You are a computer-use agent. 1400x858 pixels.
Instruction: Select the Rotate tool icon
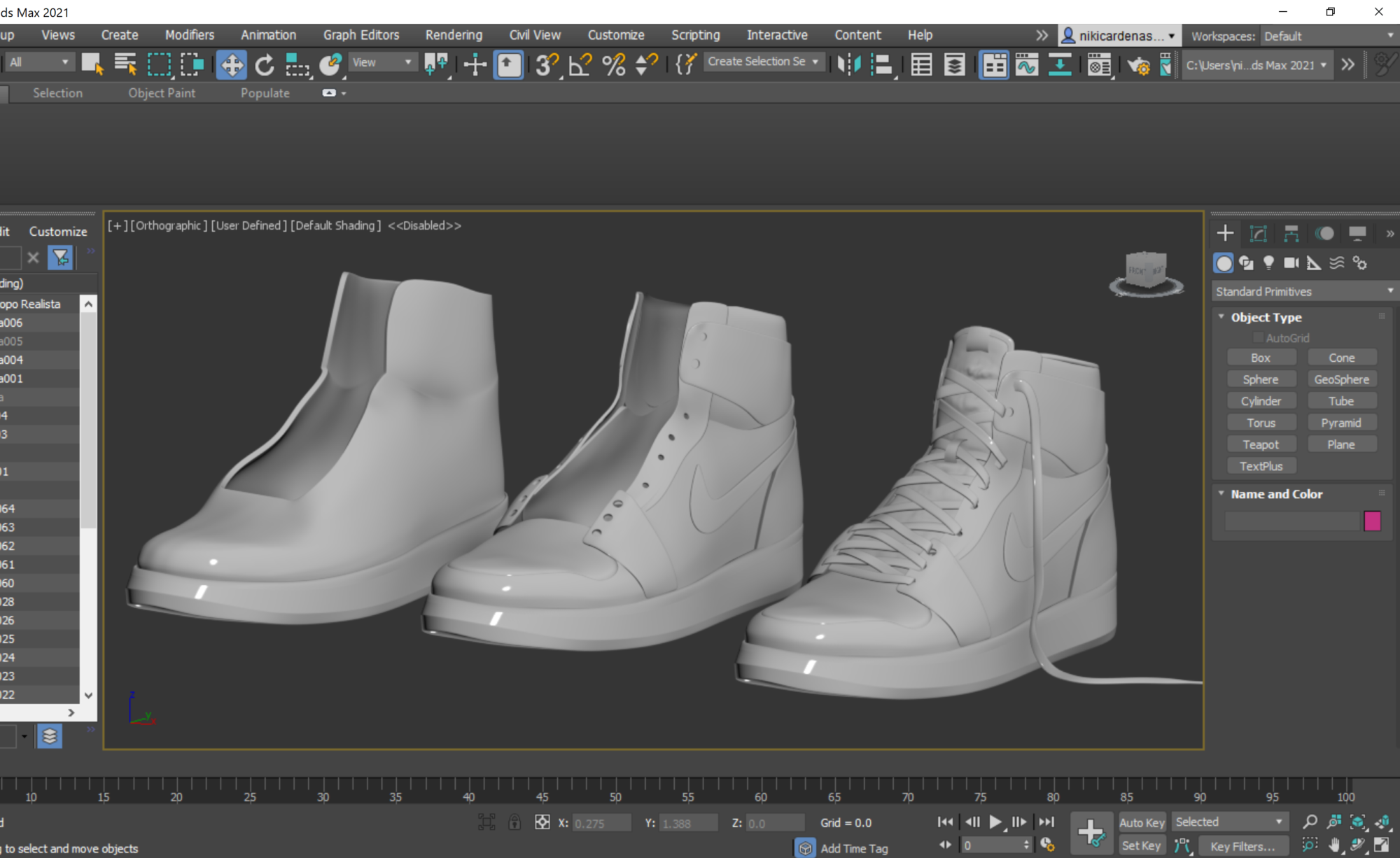pos(264,65)
